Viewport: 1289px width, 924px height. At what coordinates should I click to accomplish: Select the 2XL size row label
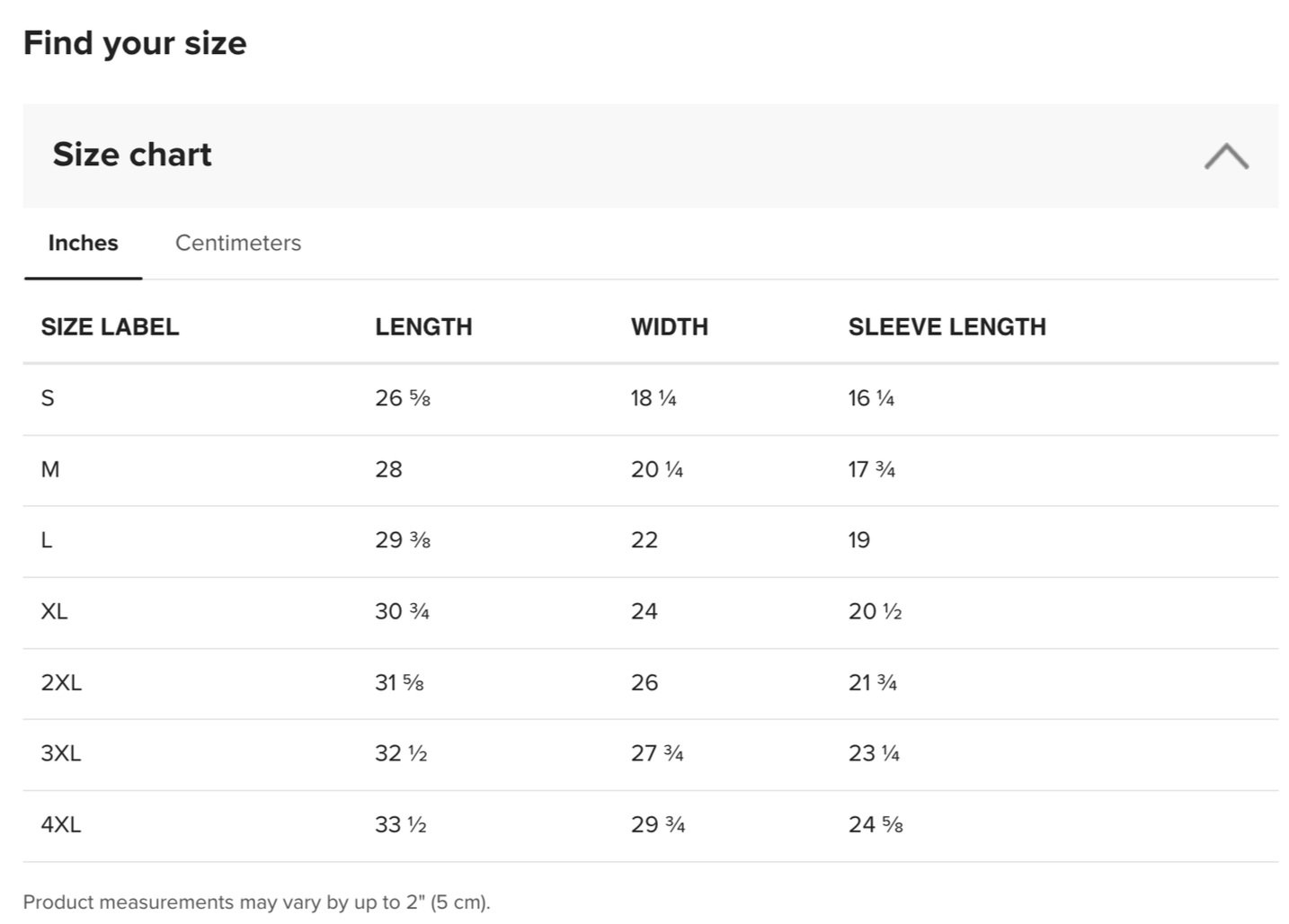click(61, 682)
